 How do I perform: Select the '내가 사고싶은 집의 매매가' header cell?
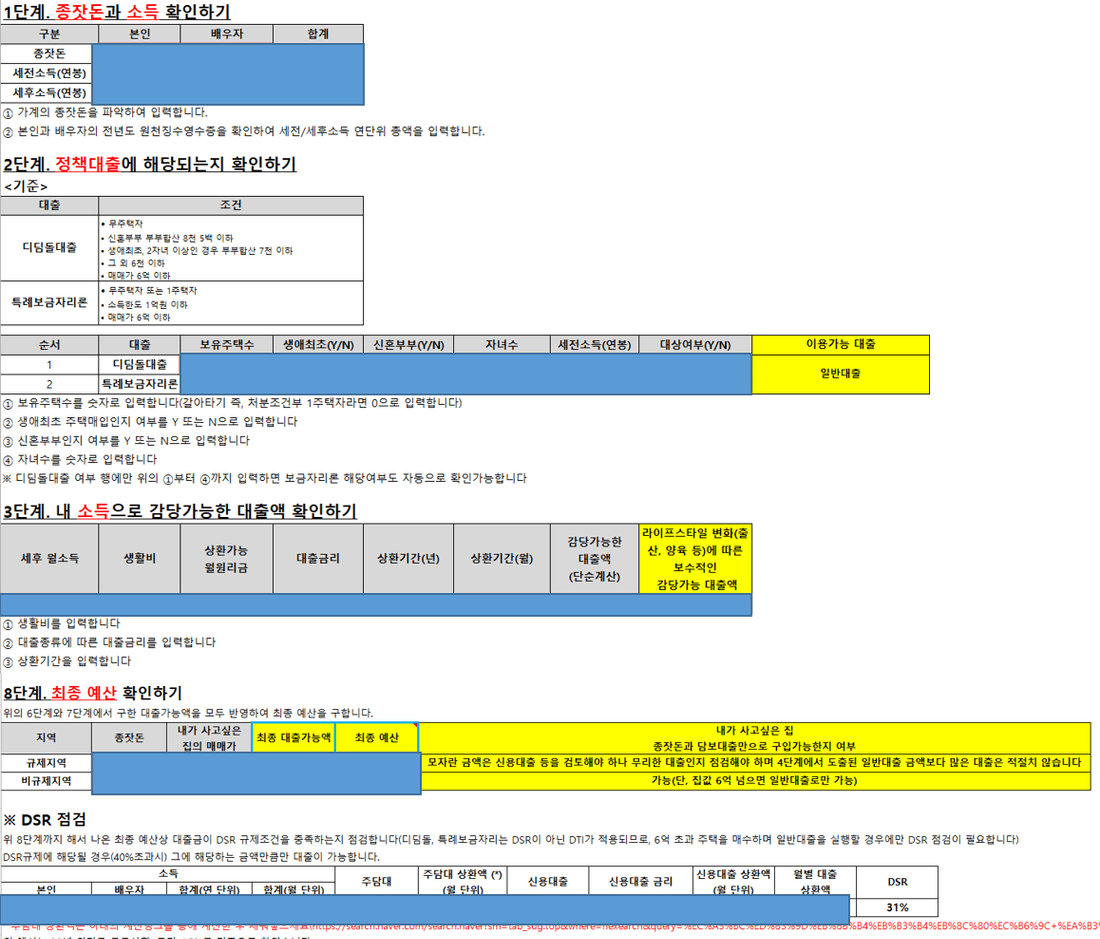(209, 738)
